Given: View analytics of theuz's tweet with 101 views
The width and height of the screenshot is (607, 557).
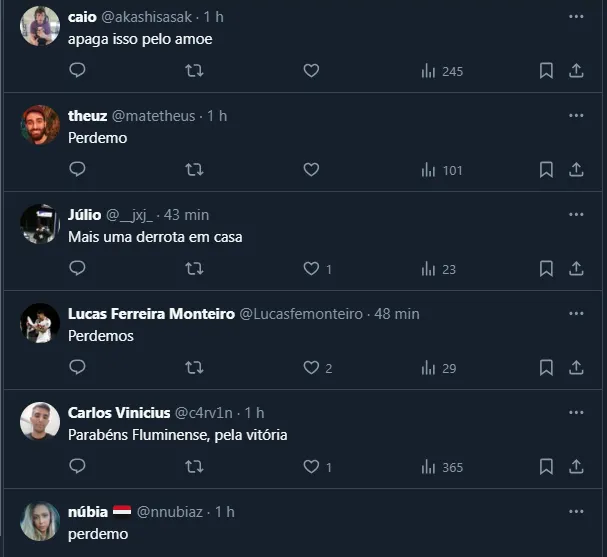Looking at the screenshot, I should coord(441,170).
